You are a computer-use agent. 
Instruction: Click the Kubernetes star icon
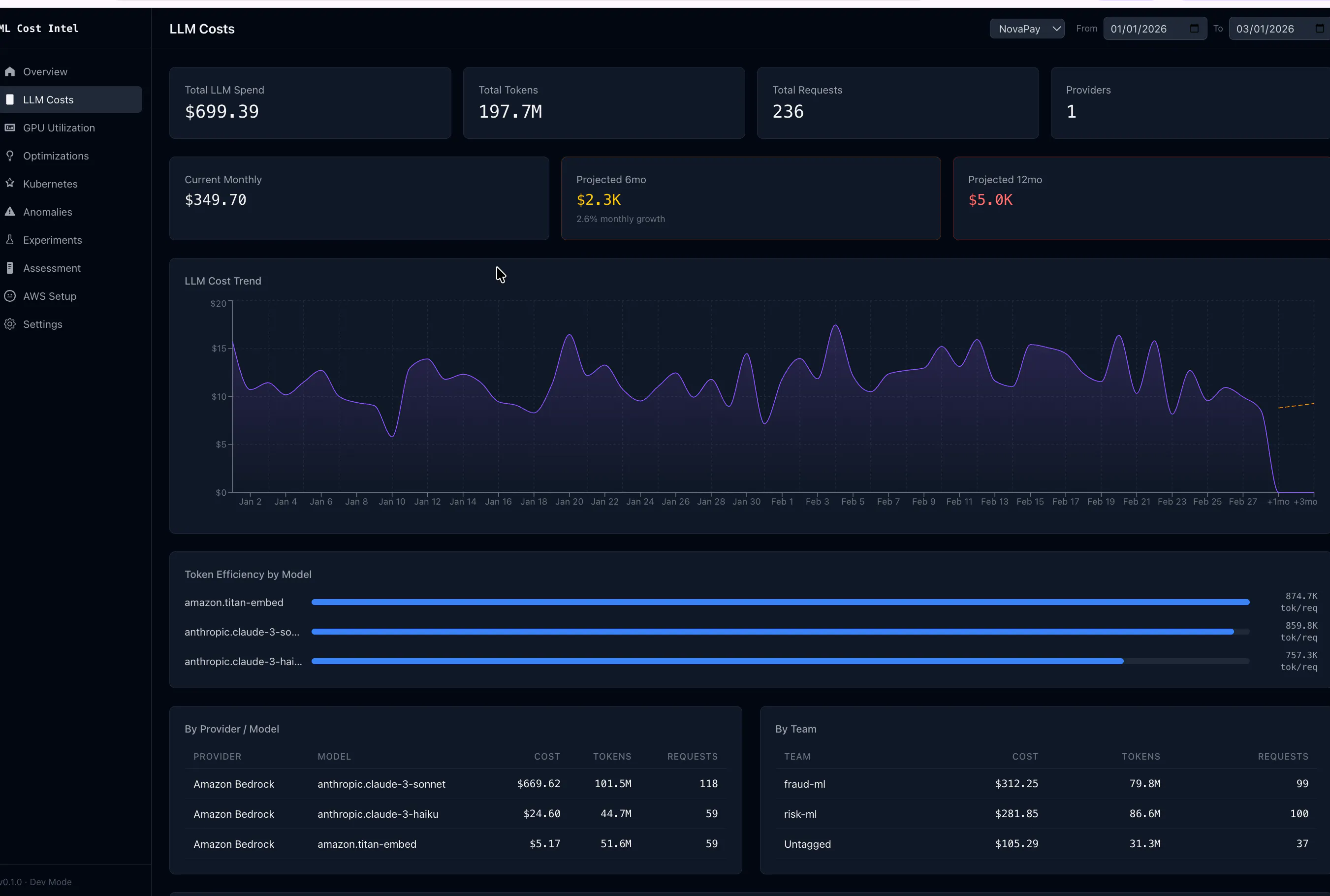[10, 184]
